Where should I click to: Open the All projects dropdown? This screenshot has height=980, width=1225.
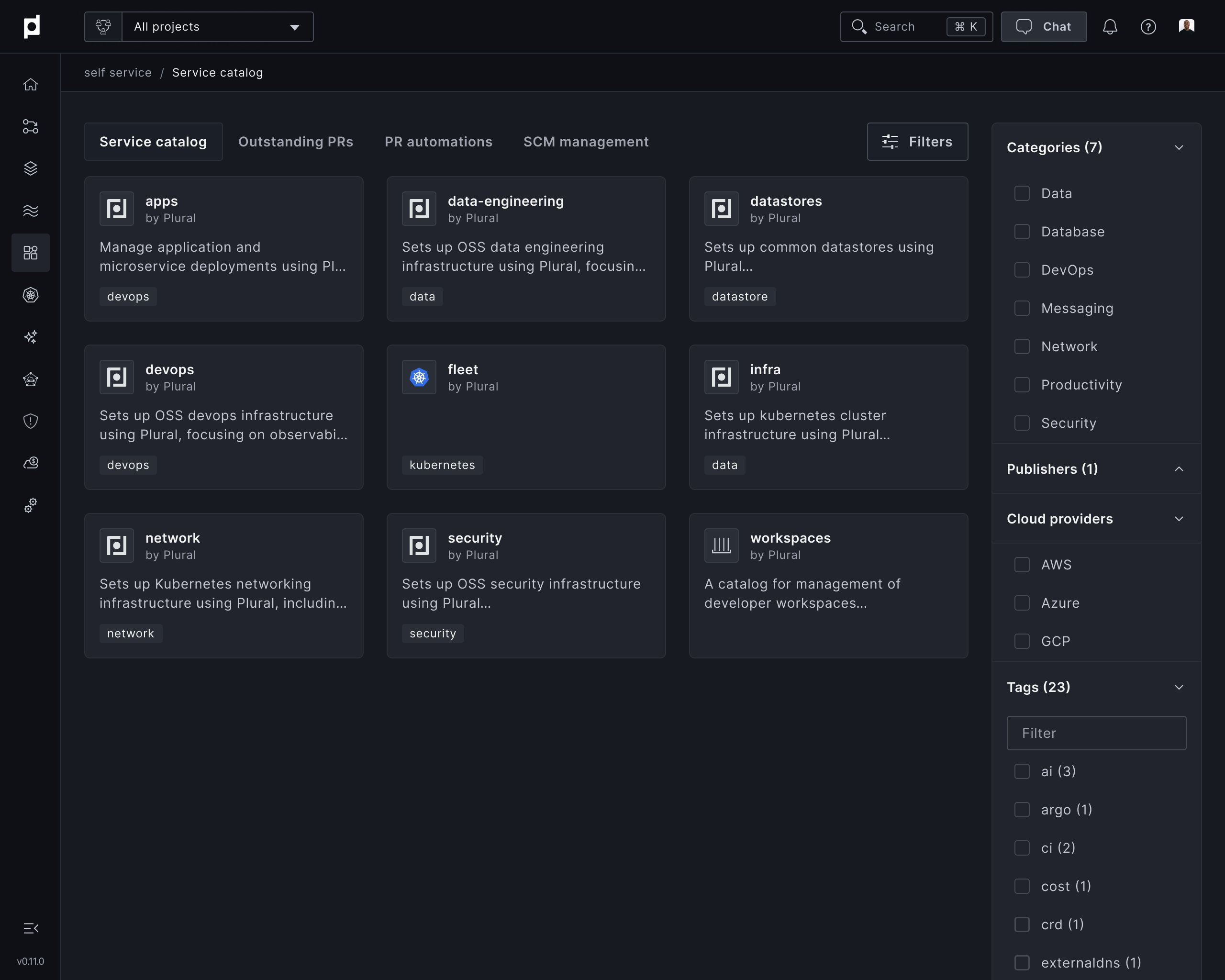(x=217, y=27)
